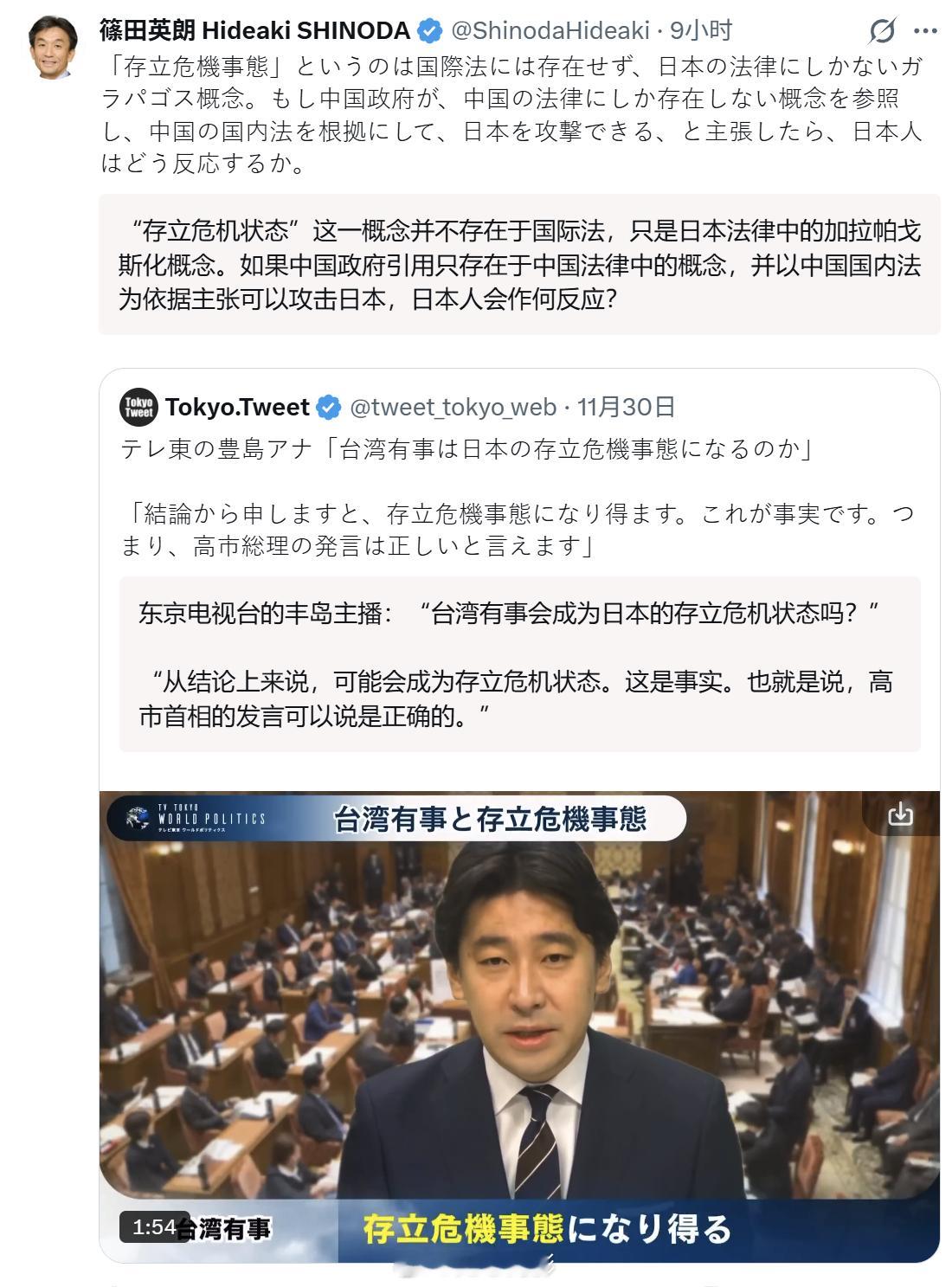Viewport: 952px width, 1287px height.
Task: Click the quoted tweet's Chinese translation box
Action: (519, 664)
